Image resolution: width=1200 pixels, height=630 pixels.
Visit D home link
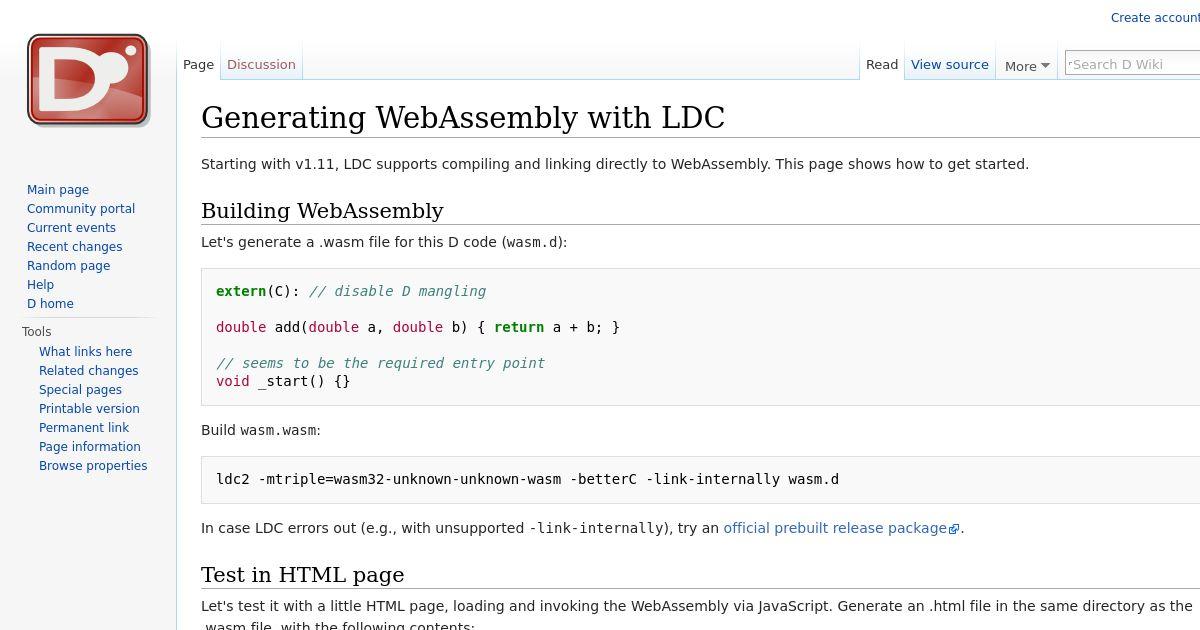point(50,303)
